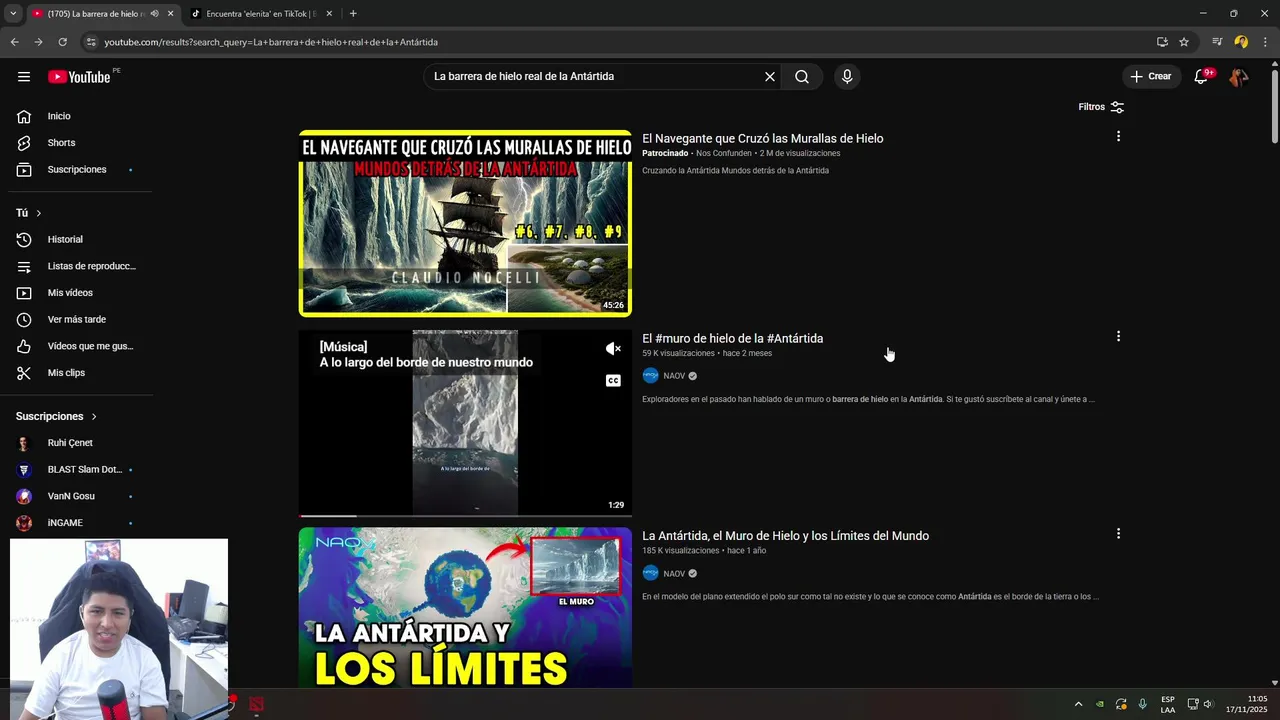
Task: Go to the YouTube home logo
Action: tap(79, 77)
